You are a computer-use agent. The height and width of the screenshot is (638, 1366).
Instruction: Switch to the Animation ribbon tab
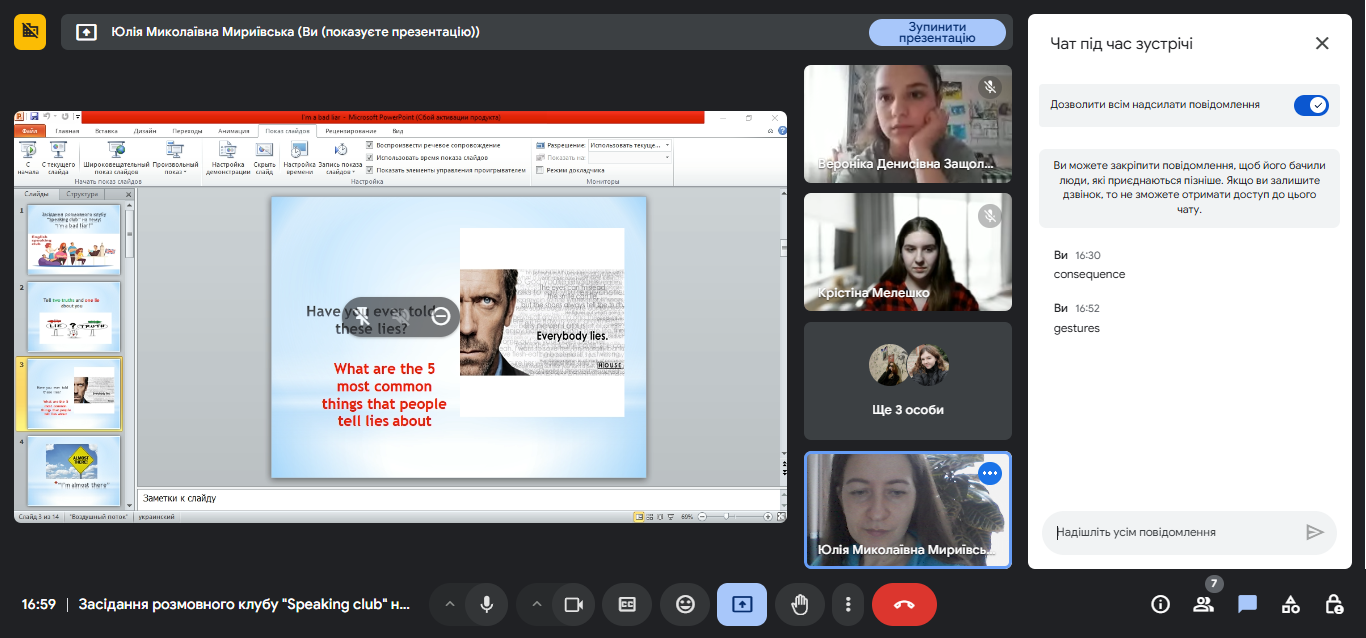point(233,131)
